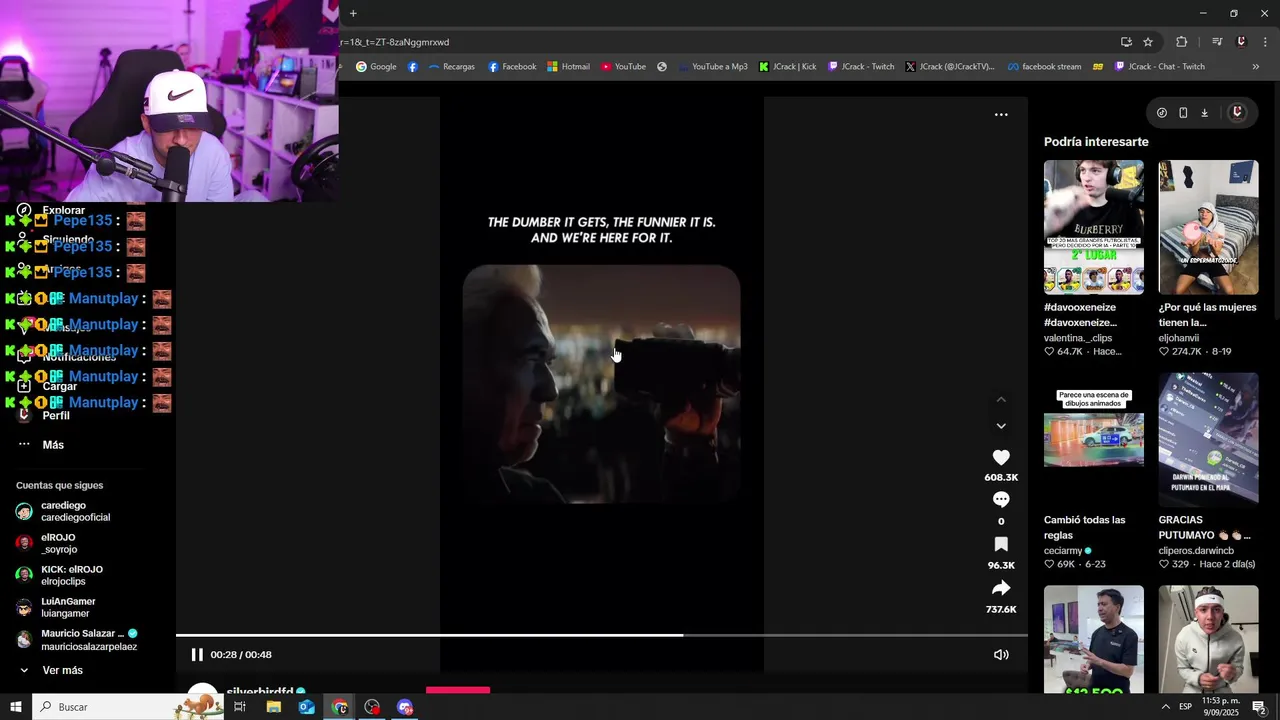
Task: Open the three-dot video options menu
Action: point(1001,115)
